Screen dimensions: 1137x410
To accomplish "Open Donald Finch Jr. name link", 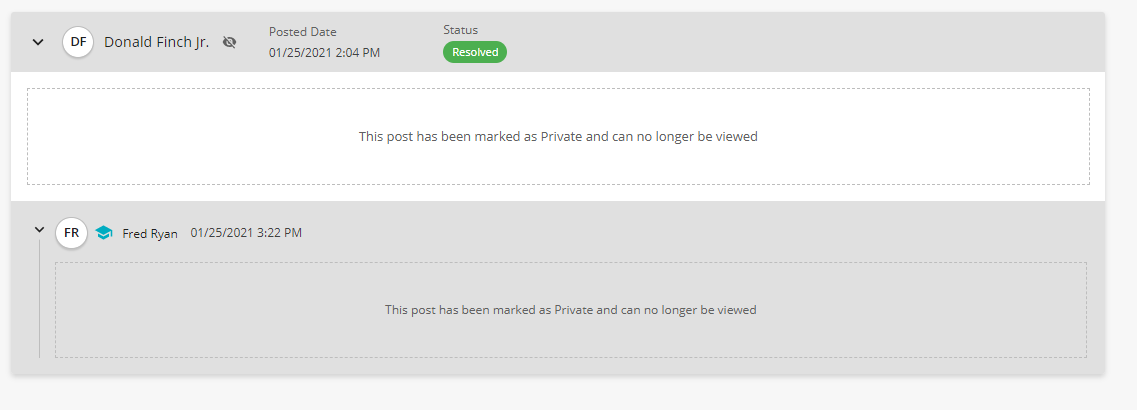I will click(157, 42).
